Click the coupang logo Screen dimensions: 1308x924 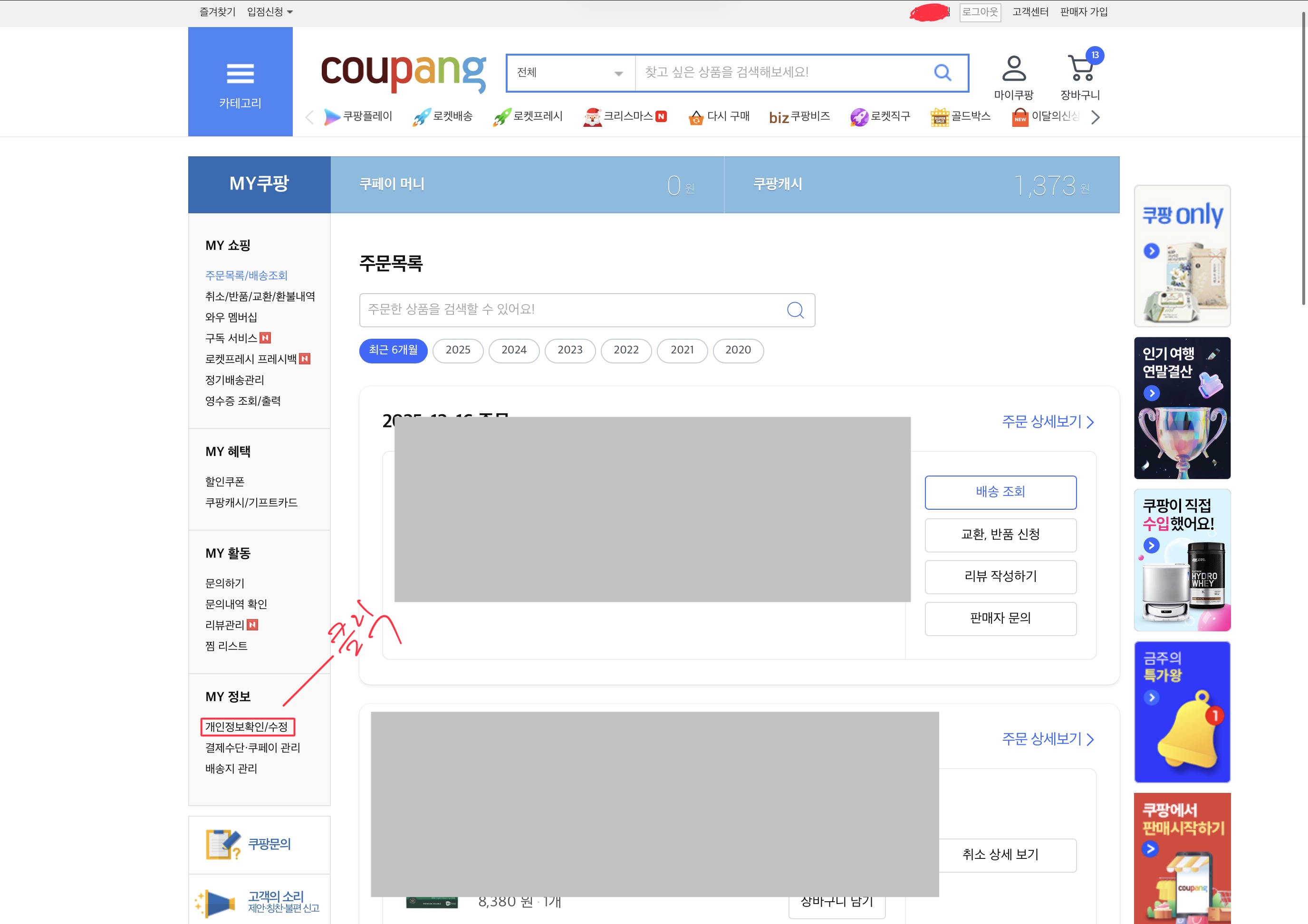[404, 73]
